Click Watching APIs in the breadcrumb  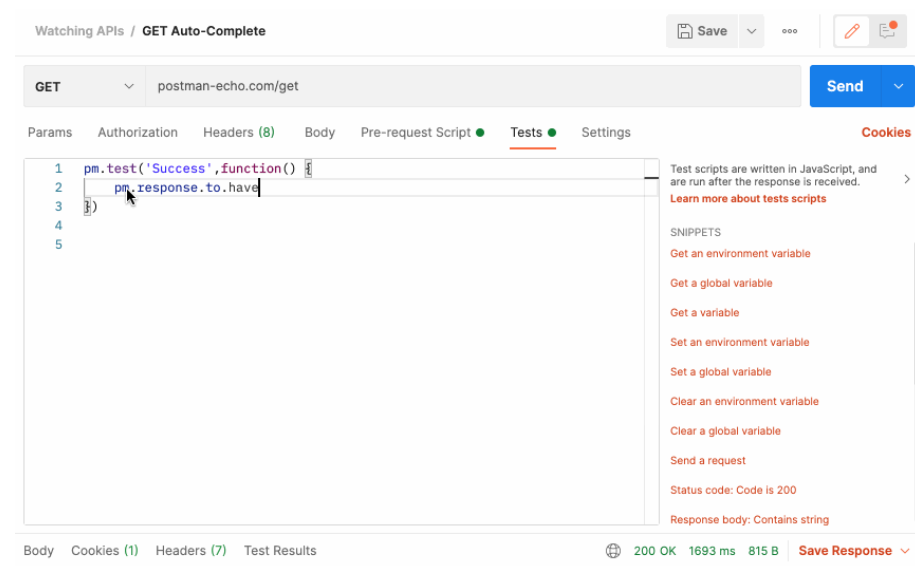click(x=79, y=31)
